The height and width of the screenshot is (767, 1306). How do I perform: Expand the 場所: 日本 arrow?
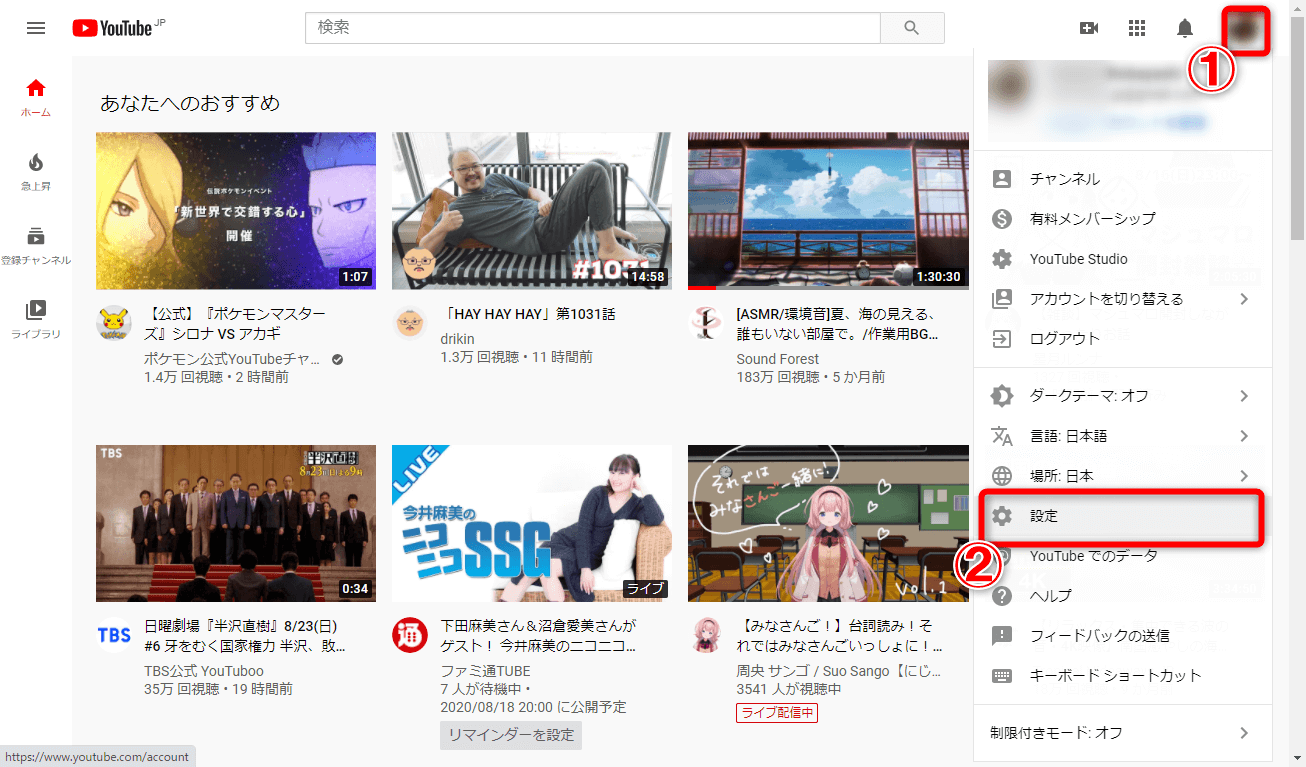tap(1244, 476)
